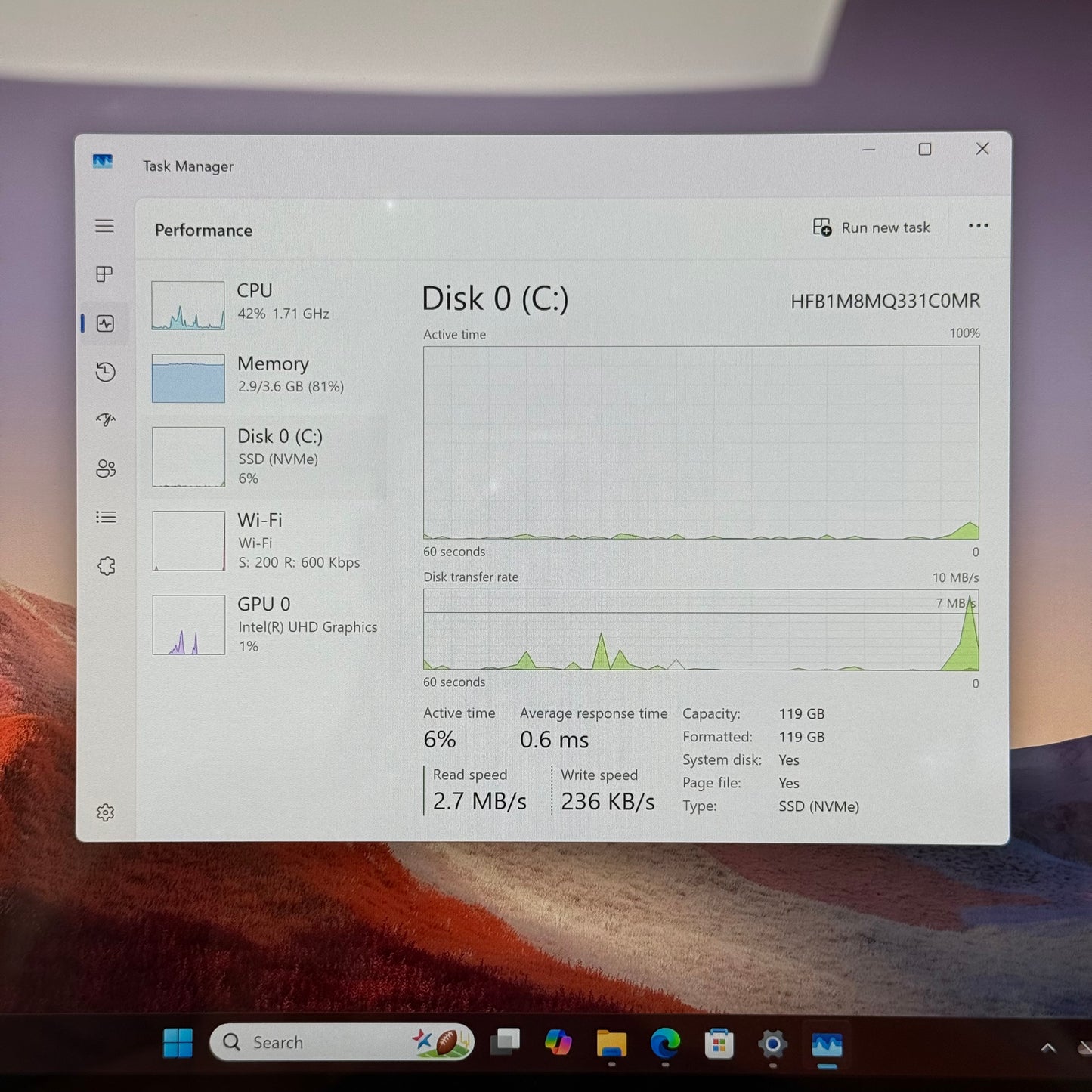Click Task Manager taskbar icon
This screenshot has width=1092, height=1092.
coord(827,1045)
